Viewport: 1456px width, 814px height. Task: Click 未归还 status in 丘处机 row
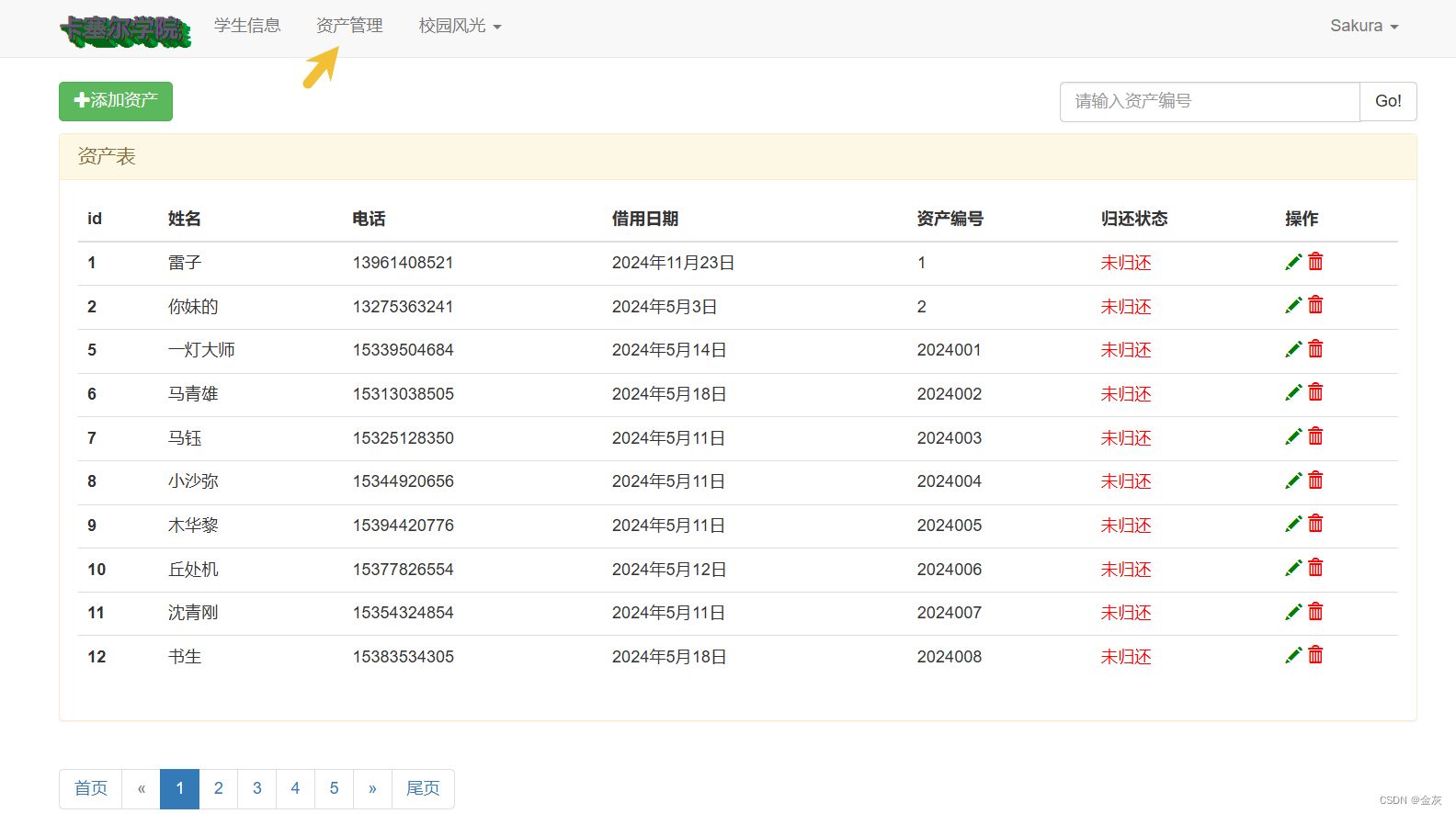pos(1126,570)
